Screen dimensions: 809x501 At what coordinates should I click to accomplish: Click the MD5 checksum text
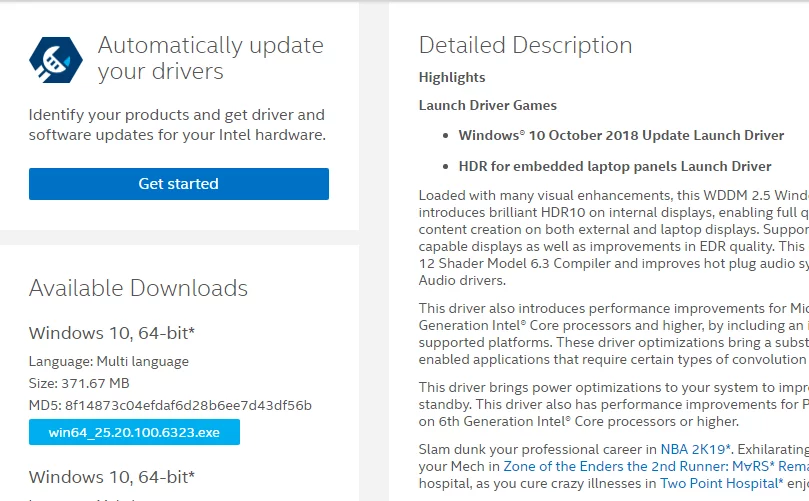pyautogui.click(x=170, y=406)
